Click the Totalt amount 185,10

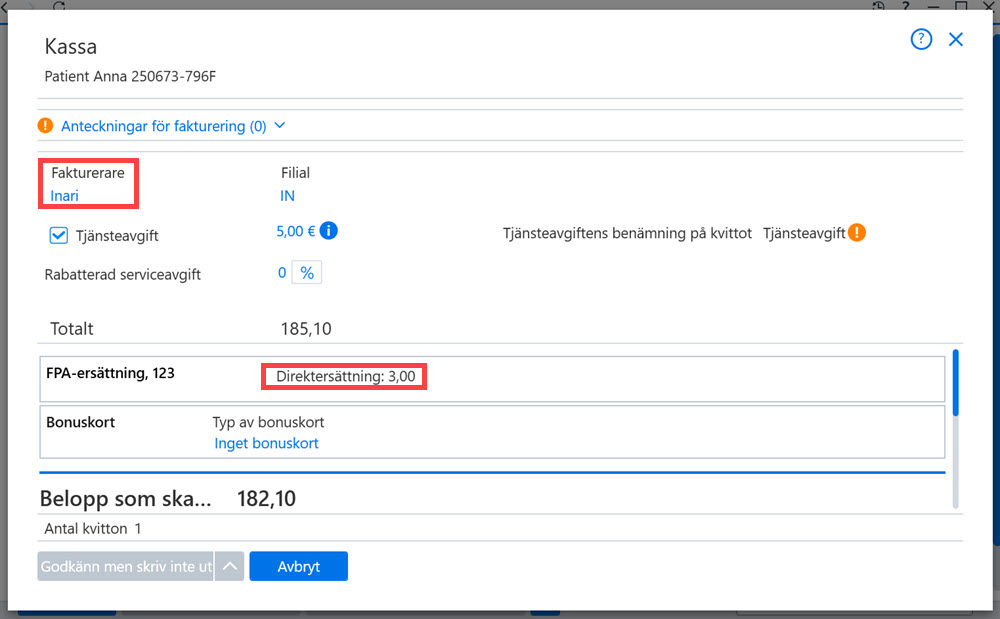tap(306, 329)
